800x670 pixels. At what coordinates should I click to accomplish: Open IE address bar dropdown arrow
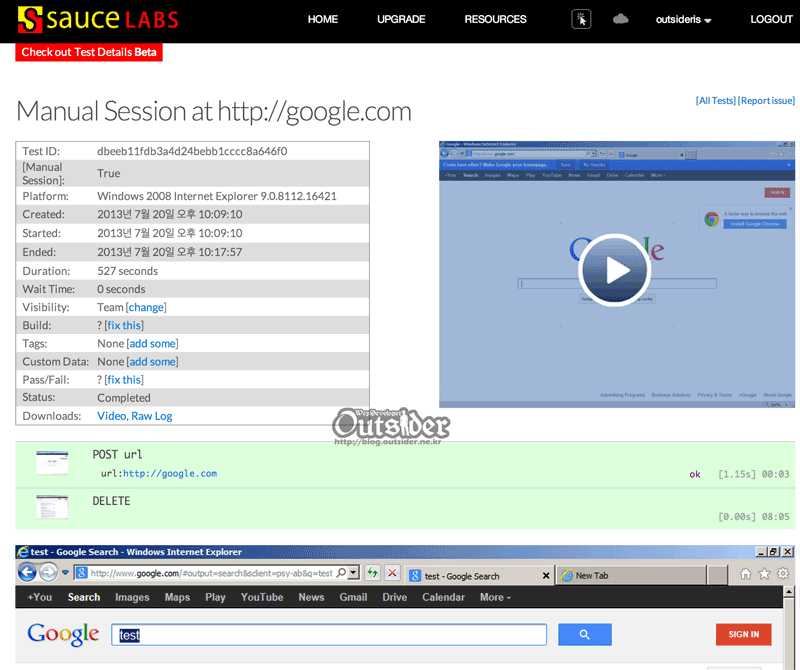click(x=353, y=573)
